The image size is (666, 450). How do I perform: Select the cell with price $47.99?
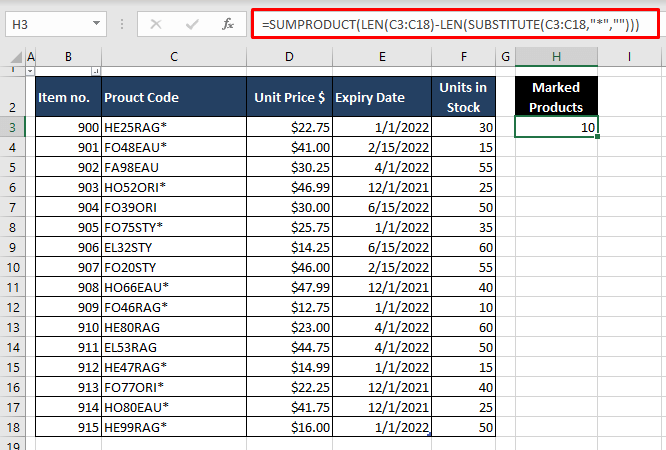290,287
